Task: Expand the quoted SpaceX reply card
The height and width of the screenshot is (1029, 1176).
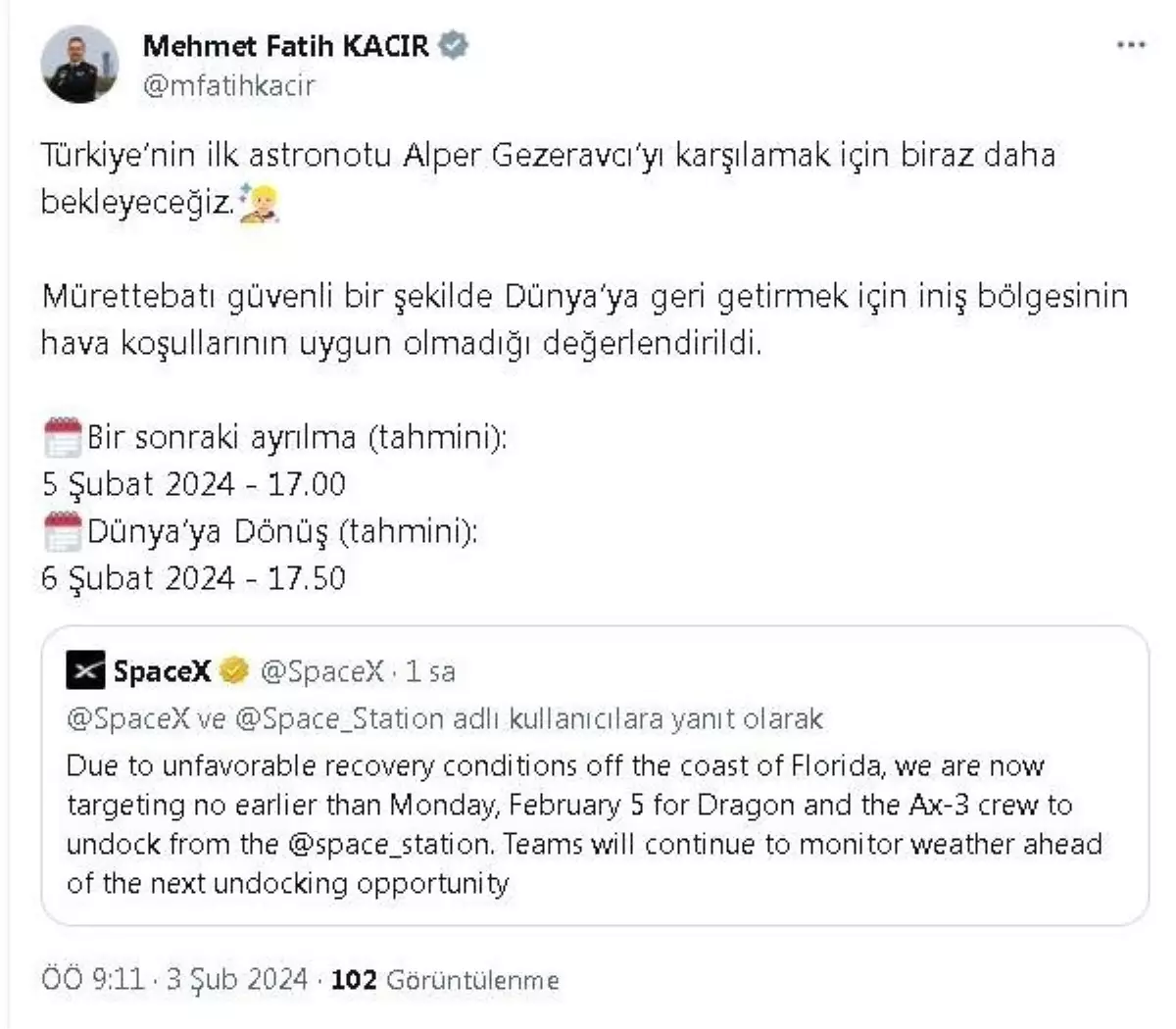Action: pos(588,774)
